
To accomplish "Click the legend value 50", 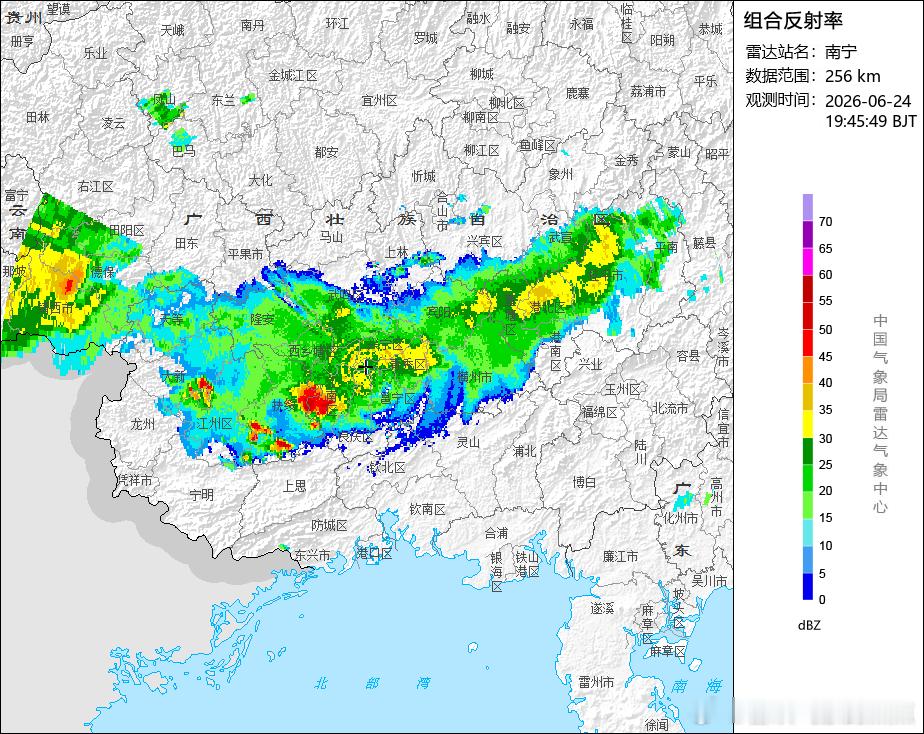I will click(x=826, y=330).
